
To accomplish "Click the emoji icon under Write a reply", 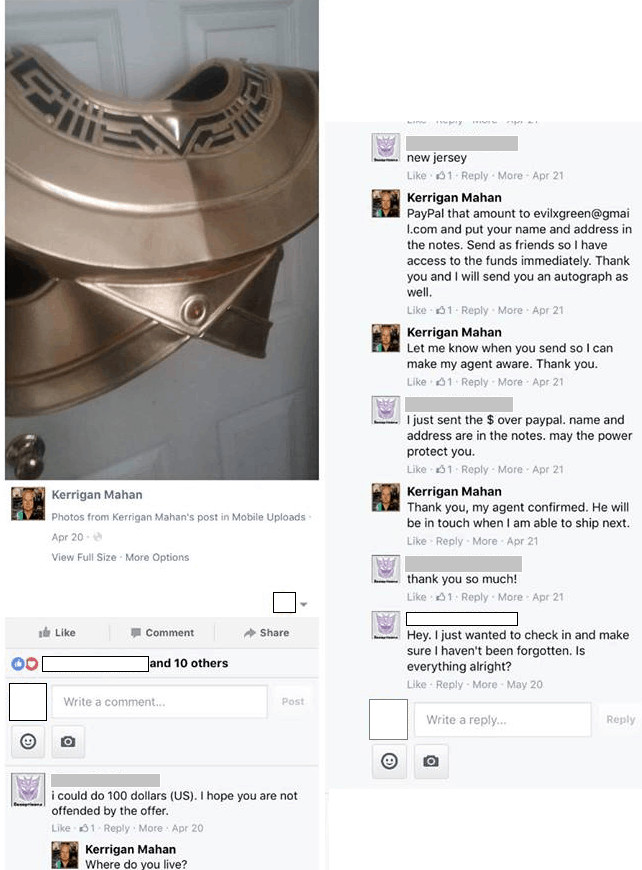I will (x=390, y=761).
